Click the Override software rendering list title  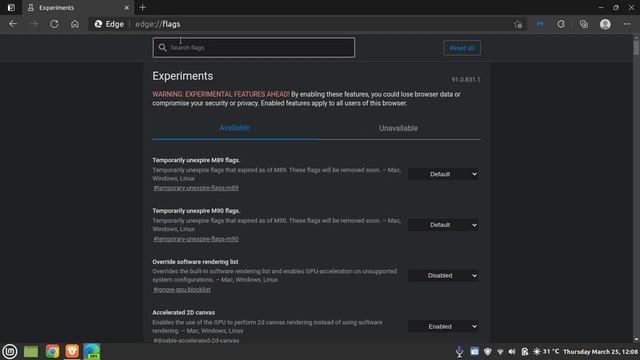pos(195,262)
